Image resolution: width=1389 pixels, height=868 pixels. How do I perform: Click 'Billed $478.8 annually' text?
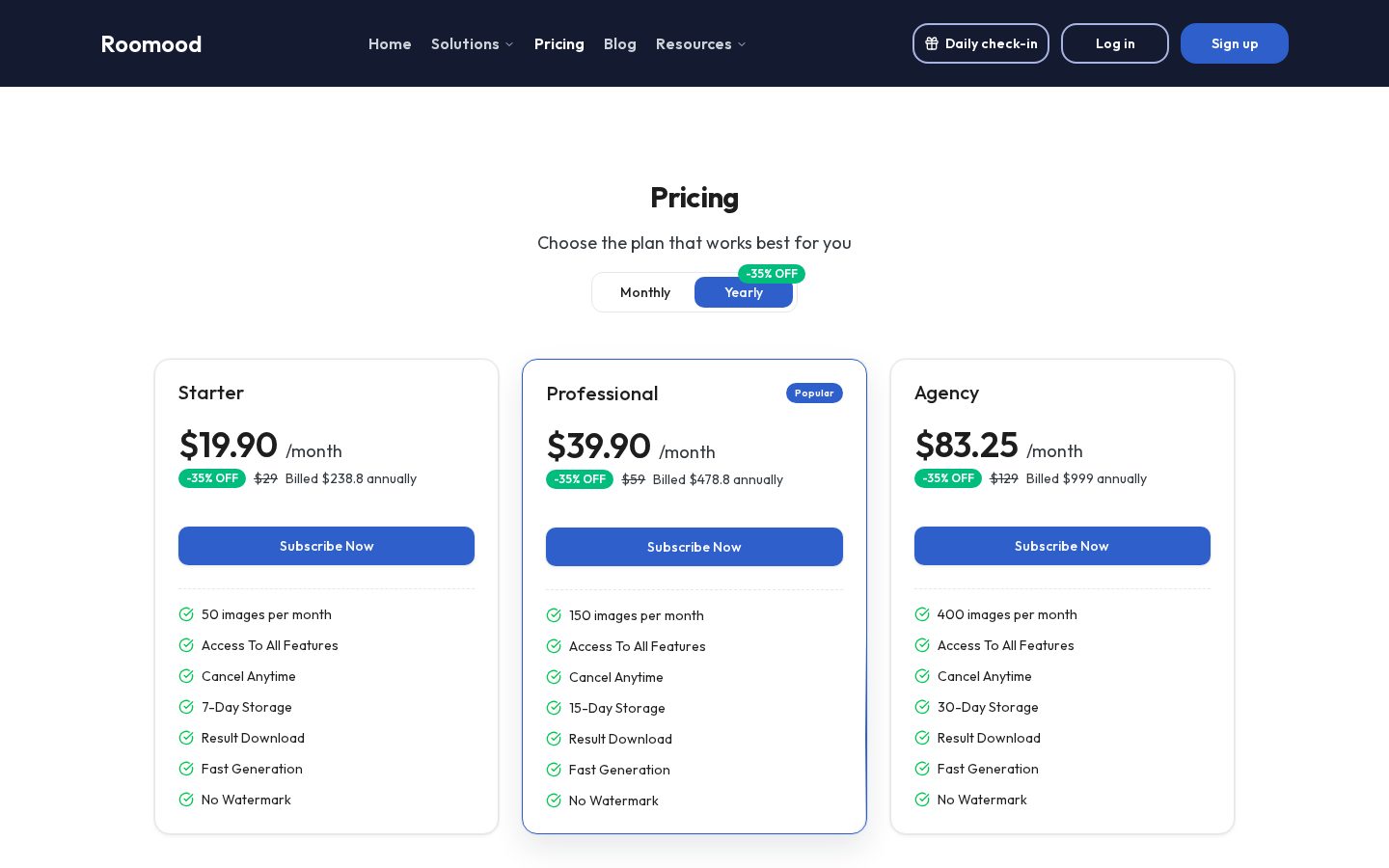click(718, 479)
